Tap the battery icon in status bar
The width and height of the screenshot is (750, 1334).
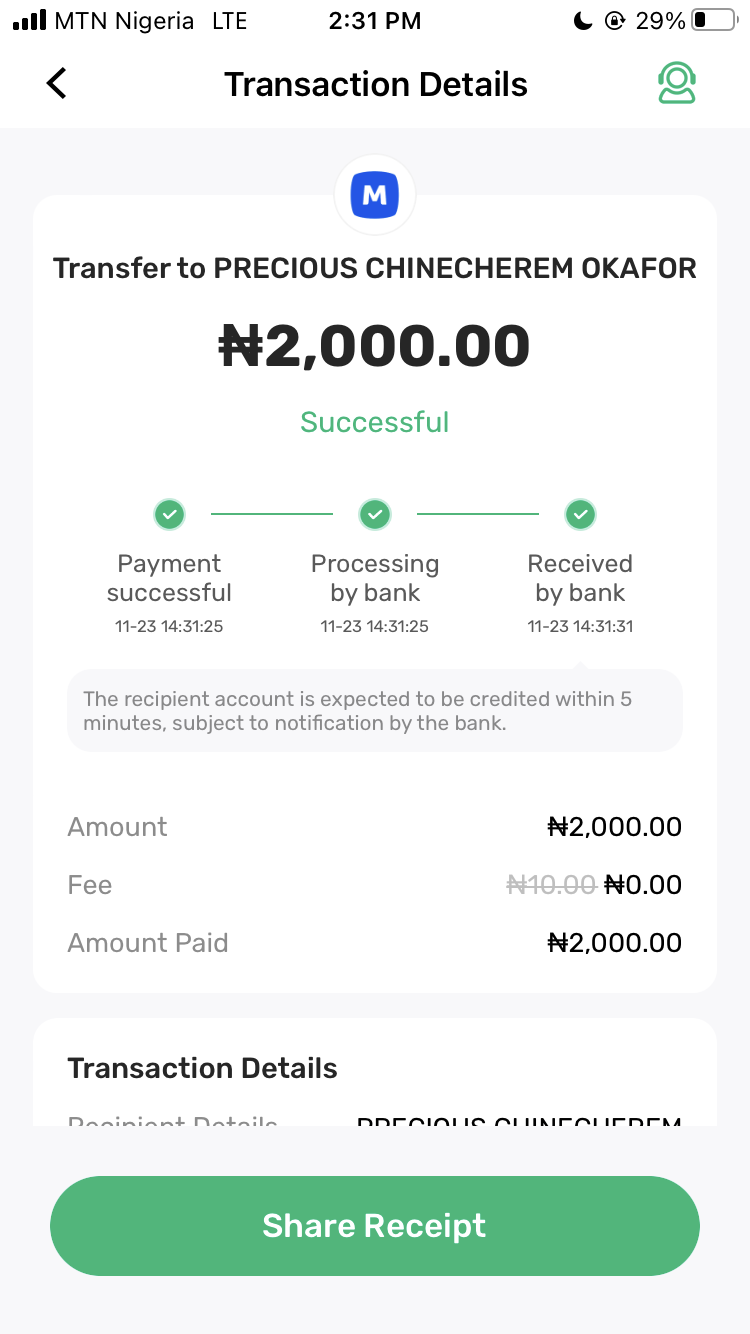click(713, 21)
